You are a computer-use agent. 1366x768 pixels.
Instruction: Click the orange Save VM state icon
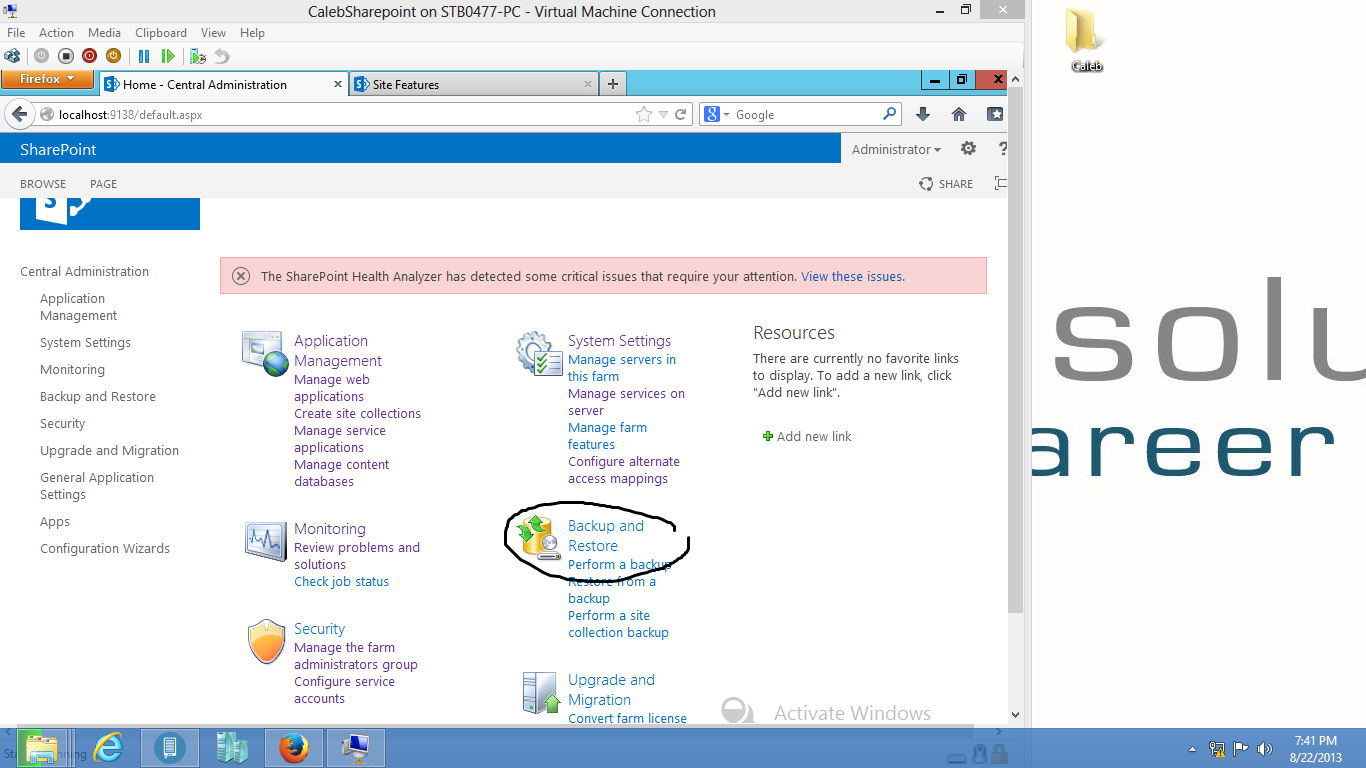(x=113, y=56)
